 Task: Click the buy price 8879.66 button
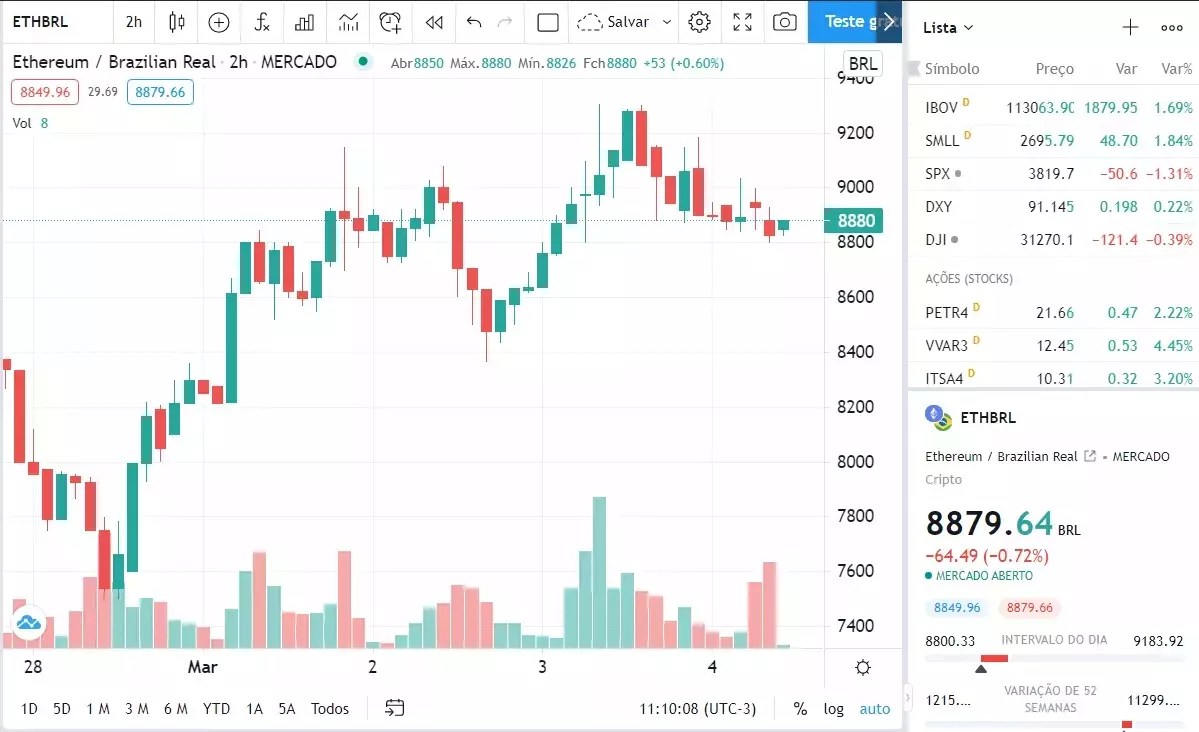coord(160,92)
